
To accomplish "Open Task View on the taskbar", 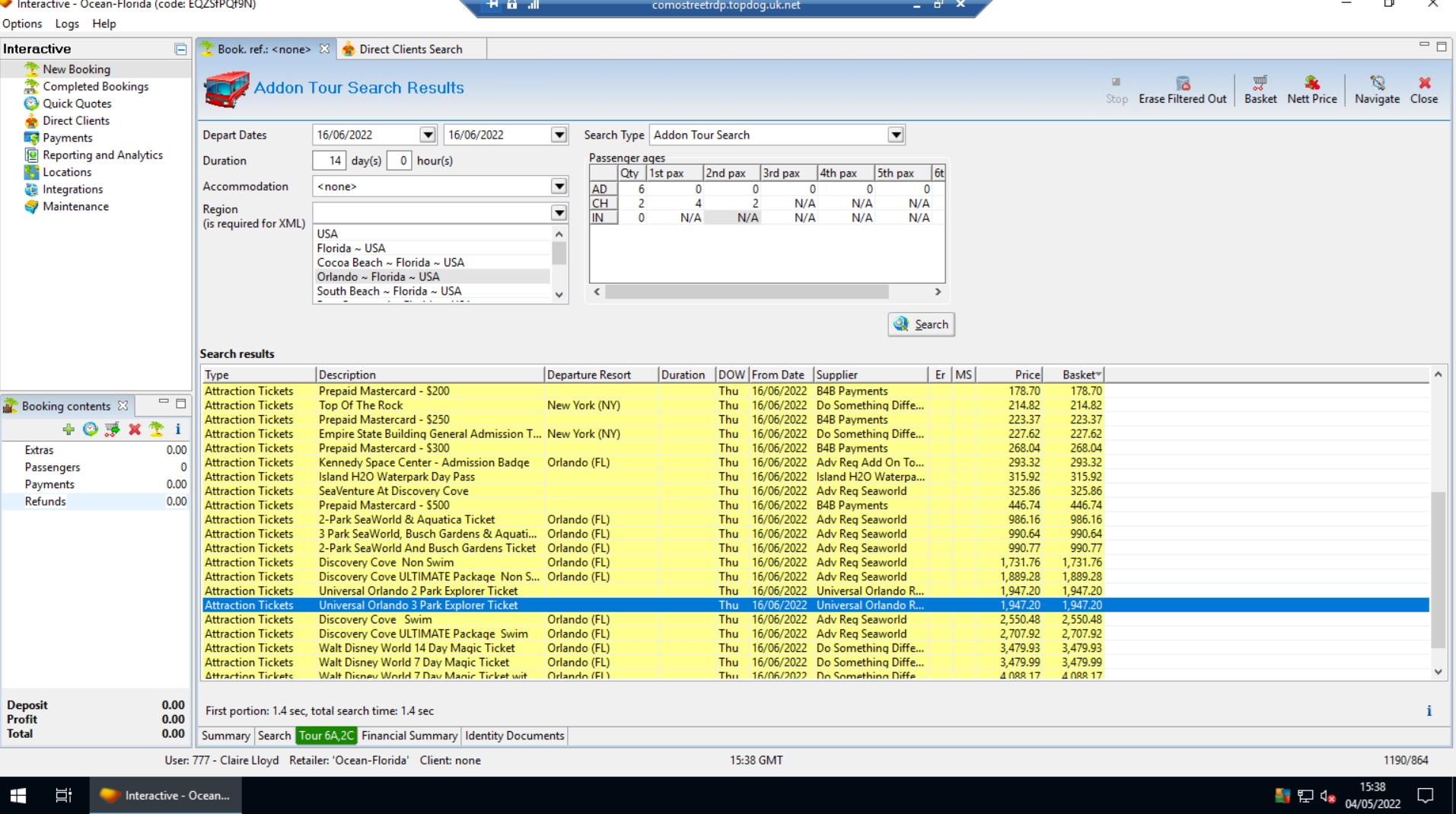I will pyautogui.click(x=64, y=796).
